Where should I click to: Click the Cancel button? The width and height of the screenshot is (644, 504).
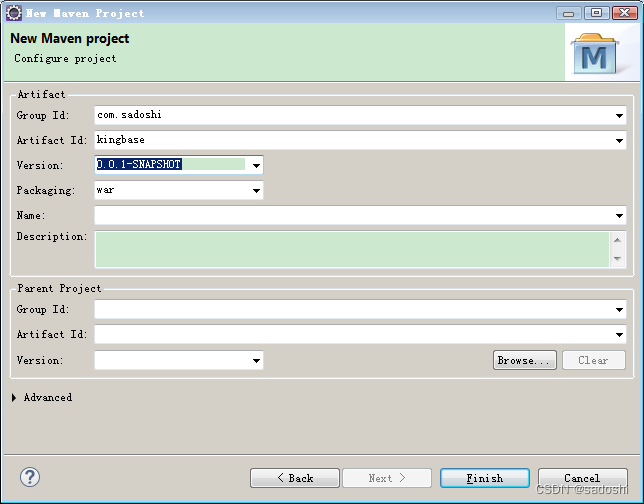[582, 478]
